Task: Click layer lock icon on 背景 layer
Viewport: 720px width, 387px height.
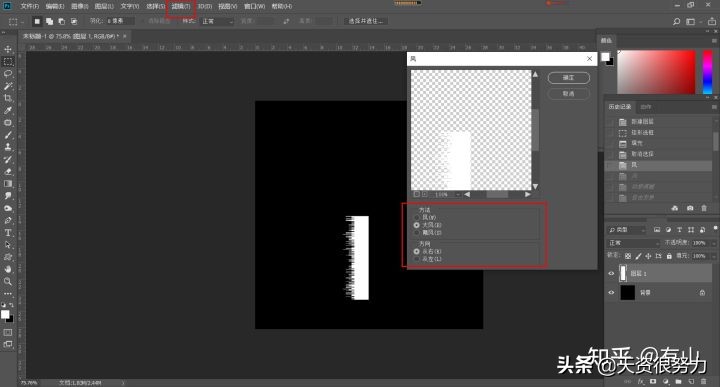Action: pyautogui.click(x=702, y=292)
